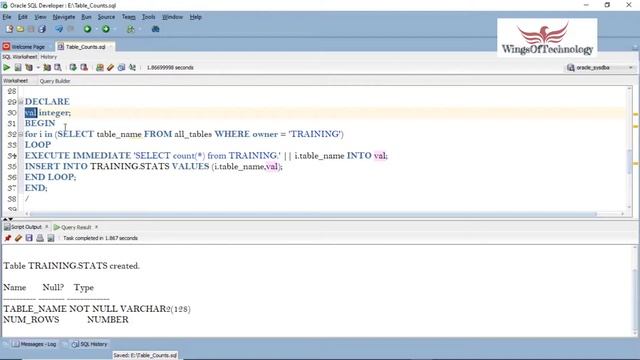Click the 'Table TRAINING.STATS created.' output line
This screenshot has width=640, height=360.
[x=71, y=266]
